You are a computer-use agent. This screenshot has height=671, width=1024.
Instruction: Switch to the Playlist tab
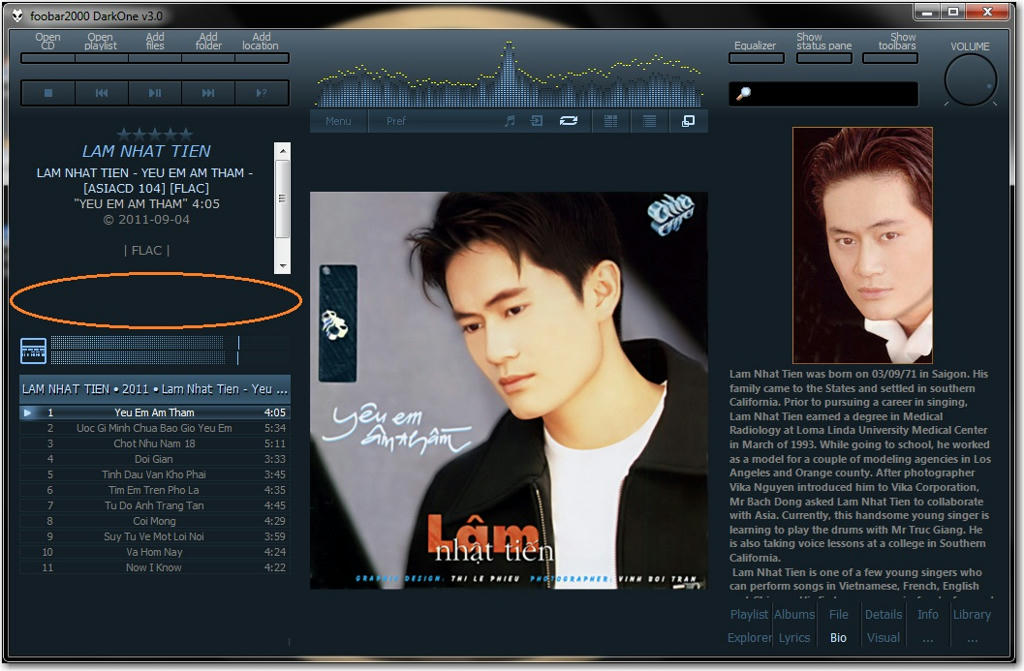tap(749, 614)
